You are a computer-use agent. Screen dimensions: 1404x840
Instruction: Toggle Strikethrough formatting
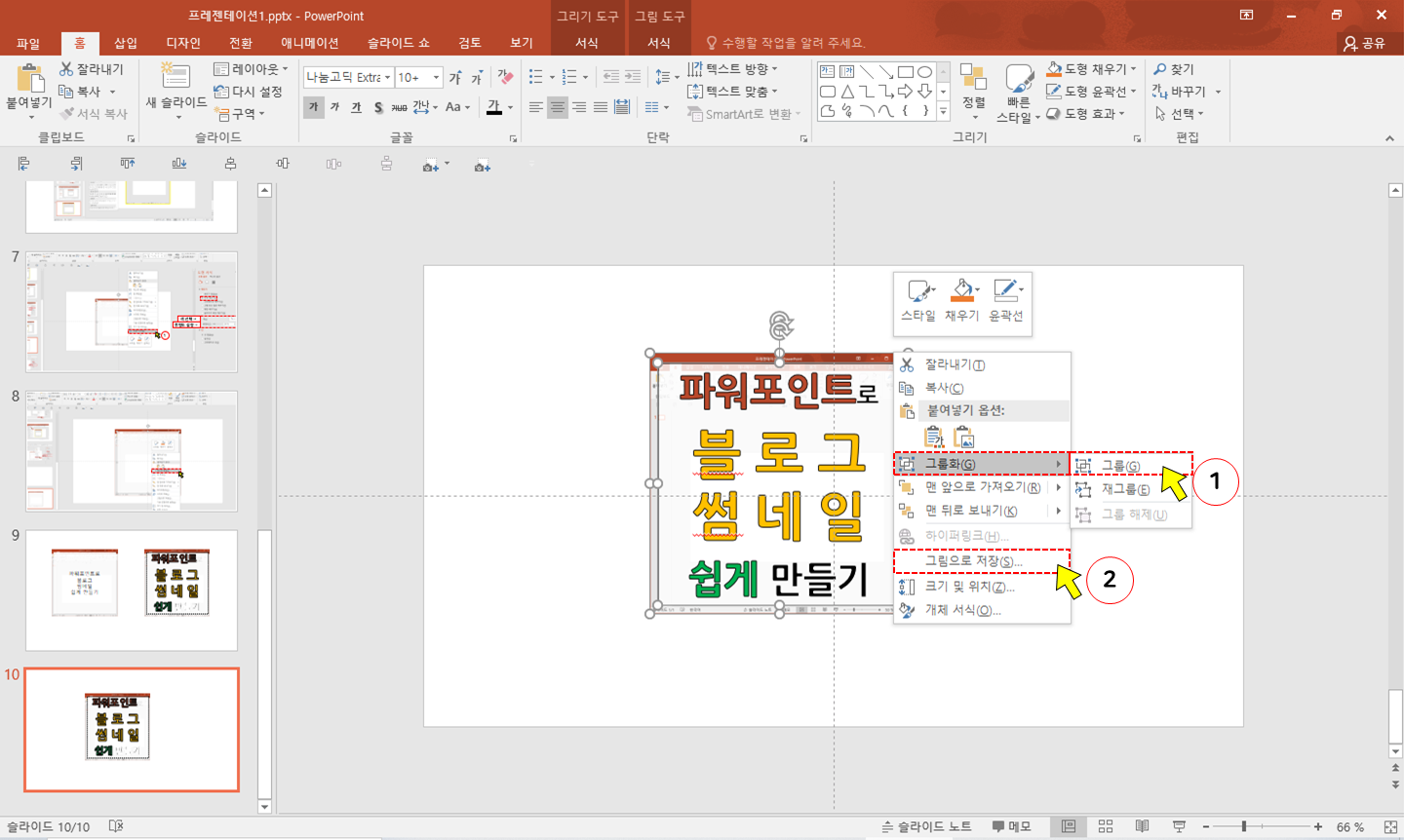pos(400,107)
